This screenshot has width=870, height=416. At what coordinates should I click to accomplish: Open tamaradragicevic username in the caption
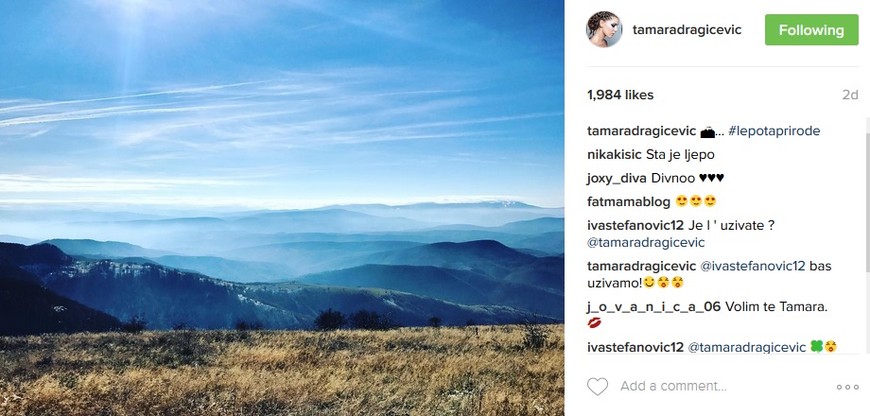tap(641, 132)
